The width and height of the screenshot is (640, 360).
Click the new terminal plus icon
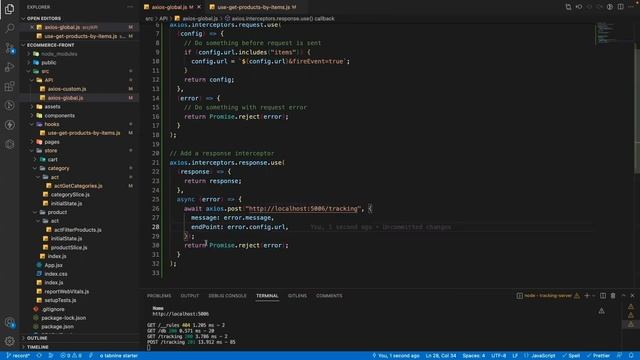587,296
